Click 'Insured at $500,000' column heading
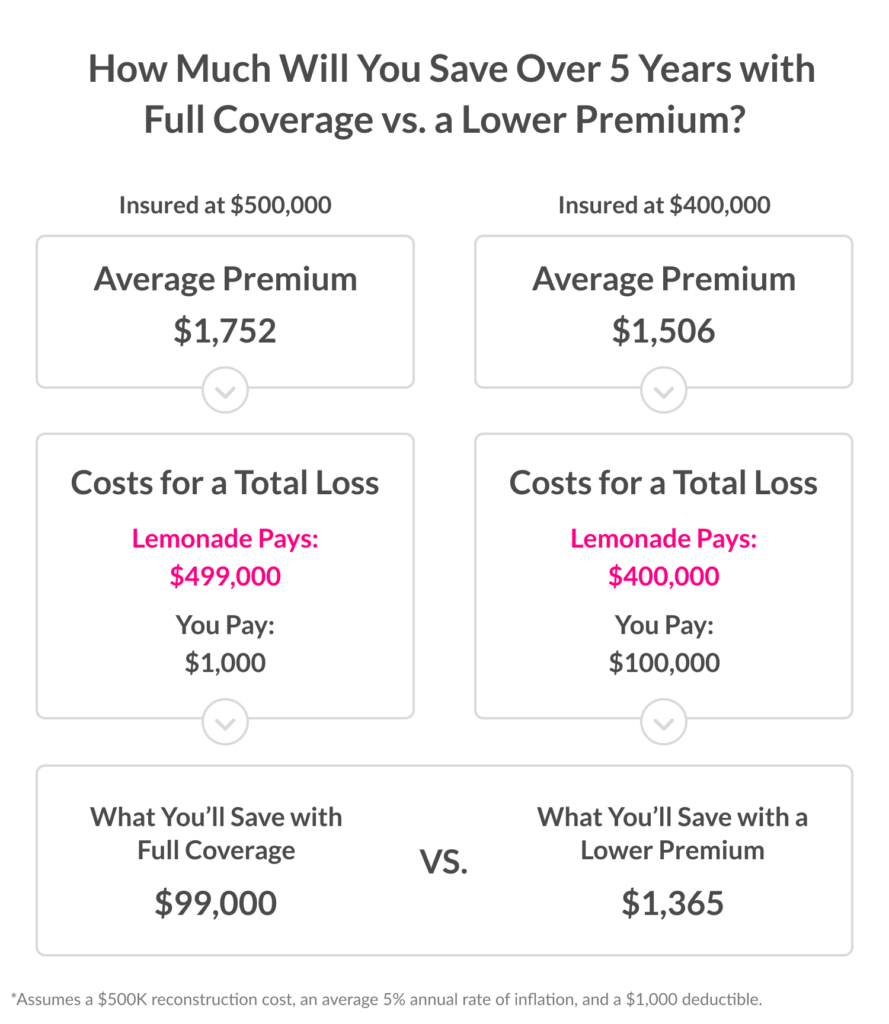This screenshot has width=889, height=1024. click(225, 205)
